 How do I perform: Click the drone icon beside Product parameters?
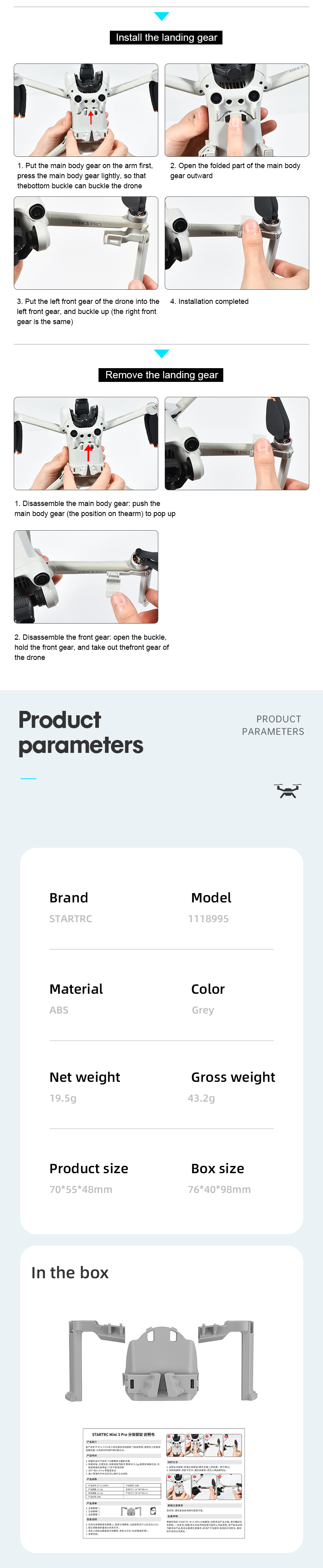(x=287, y=791)
